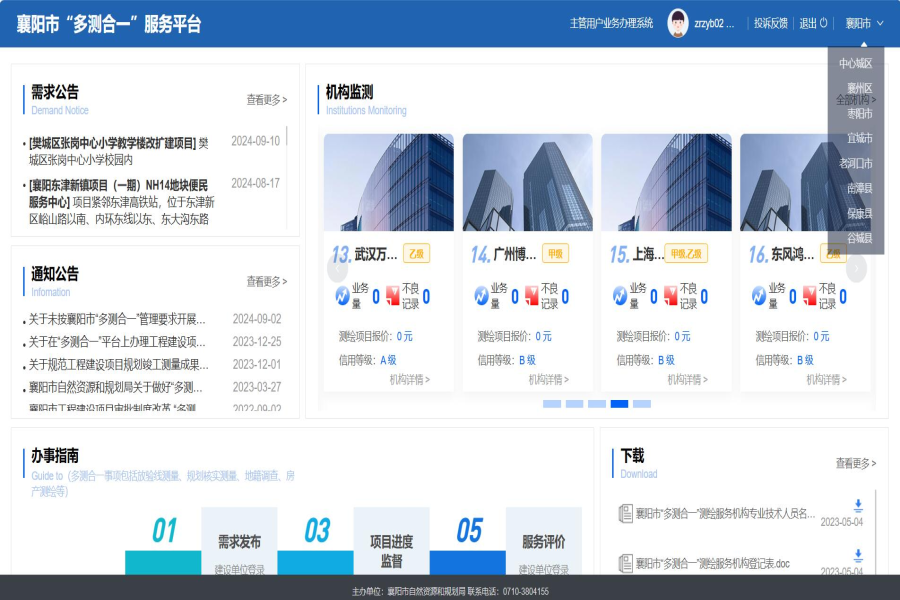The width and height of the screenshot is (900, 600).
Task: Open notice 关于未按襄阳市多测合一管理要求开展
Action: point(117,319)
